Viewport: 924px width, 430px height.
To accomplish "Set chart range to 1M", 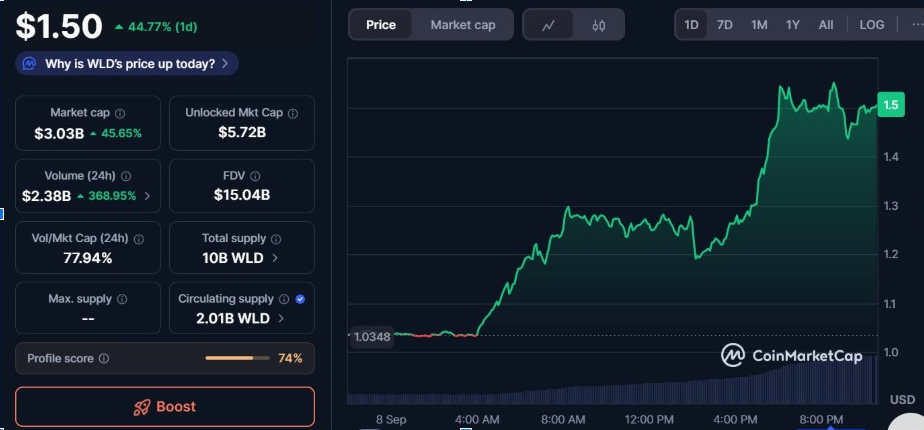I will click(x=759, y=25).
